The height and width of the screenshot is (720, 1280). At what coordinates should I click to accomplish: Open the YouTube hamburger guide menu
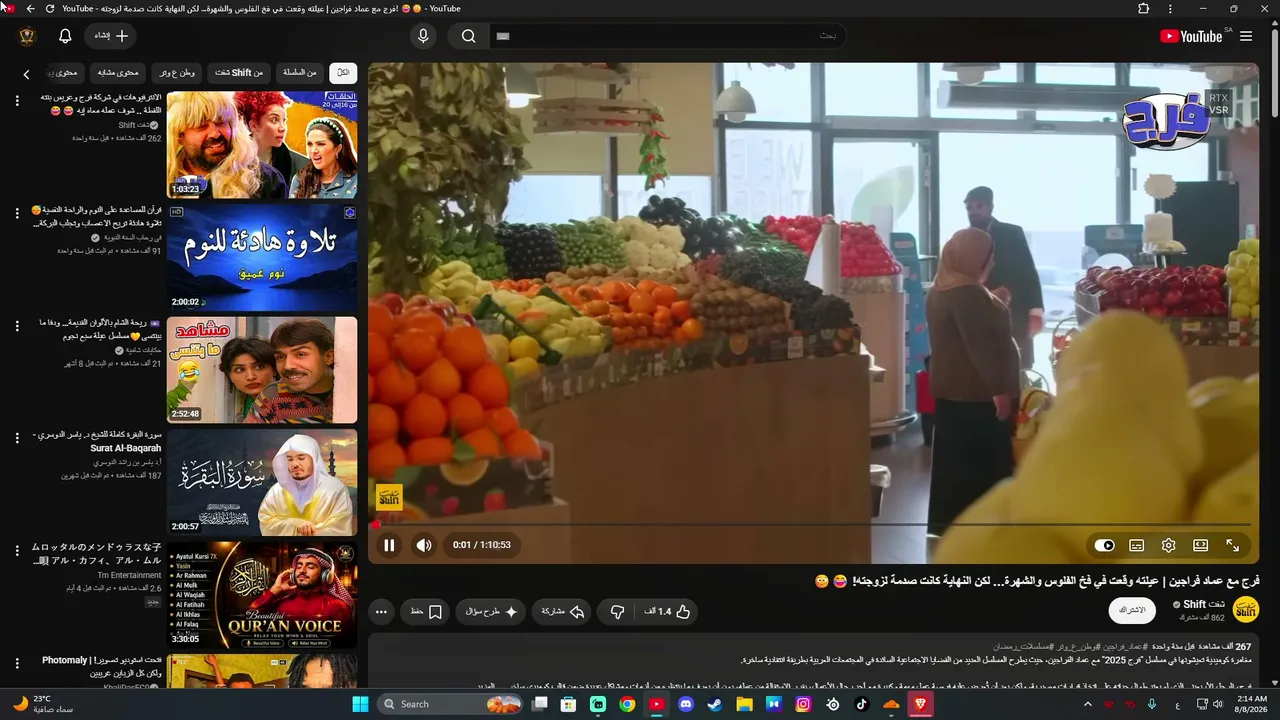[1246, 36]
